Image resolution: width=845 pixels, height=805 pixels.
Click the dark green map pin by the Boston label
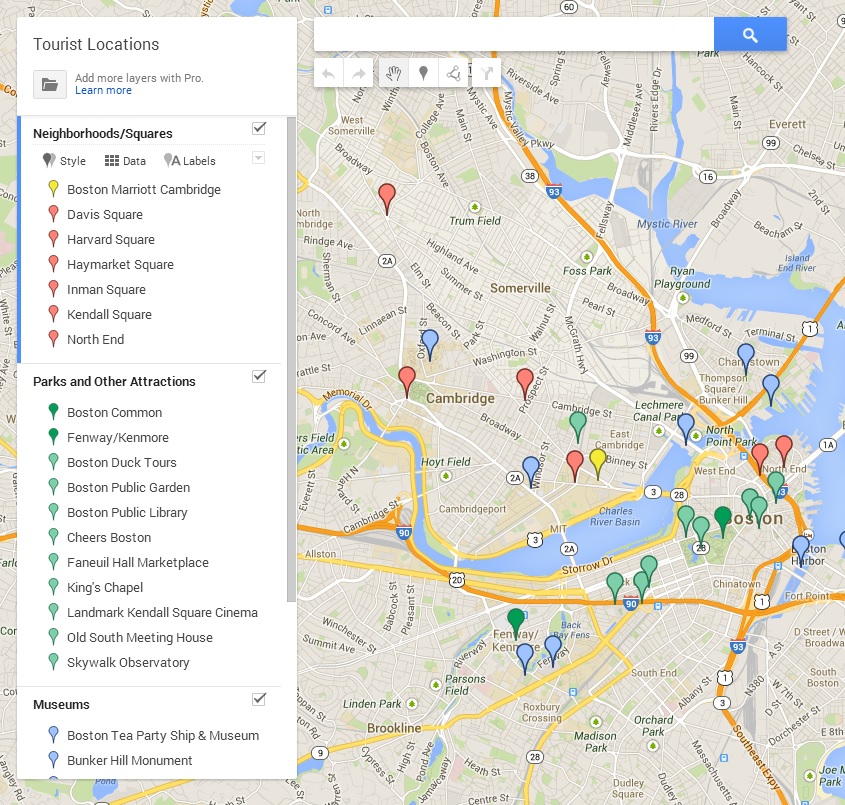(x=723, y=522)
